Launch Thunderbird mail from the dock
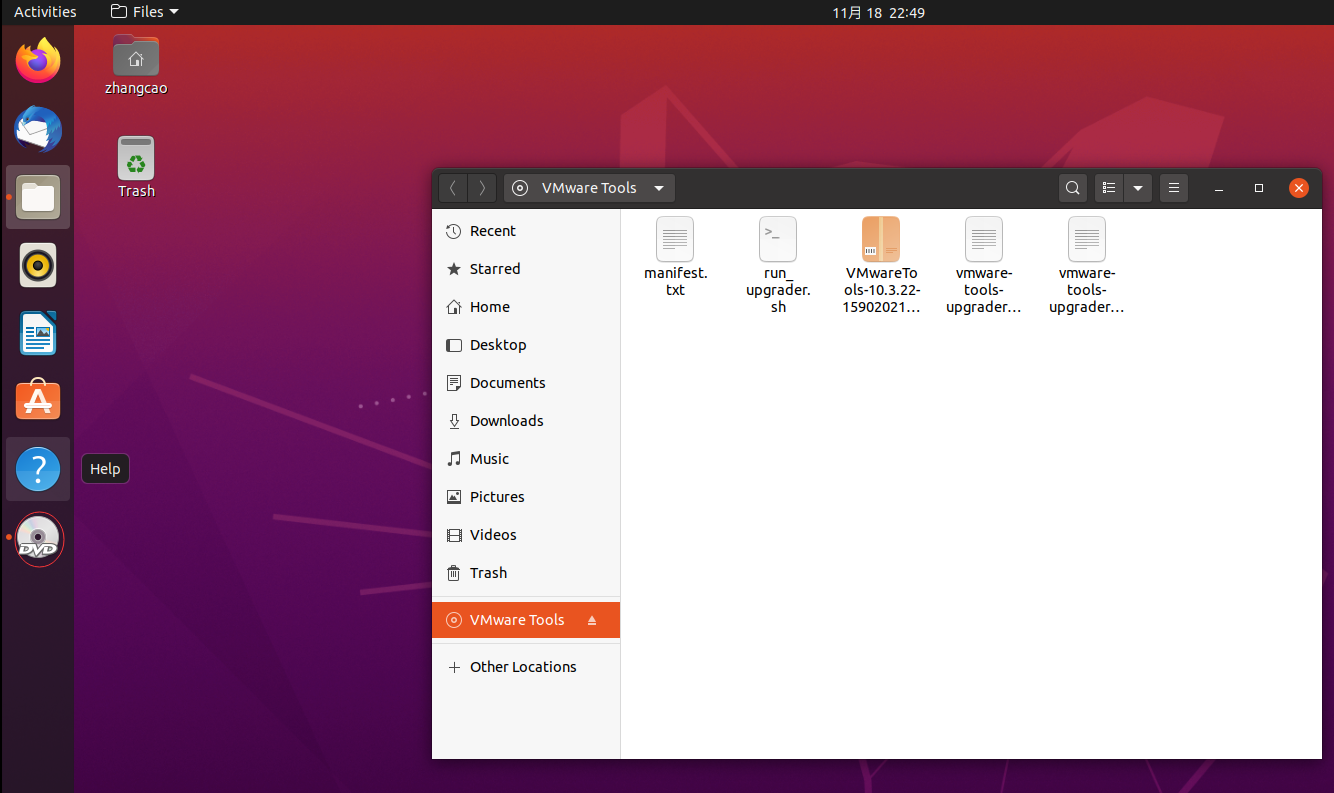The image size is (1334, 793). pos(38,129)
